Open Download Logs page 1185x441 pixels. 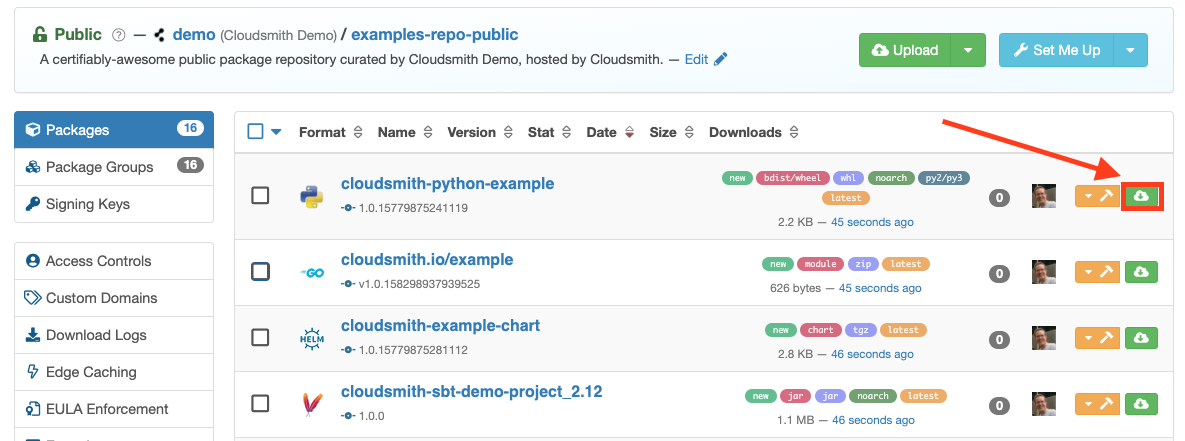click(114, 335)
